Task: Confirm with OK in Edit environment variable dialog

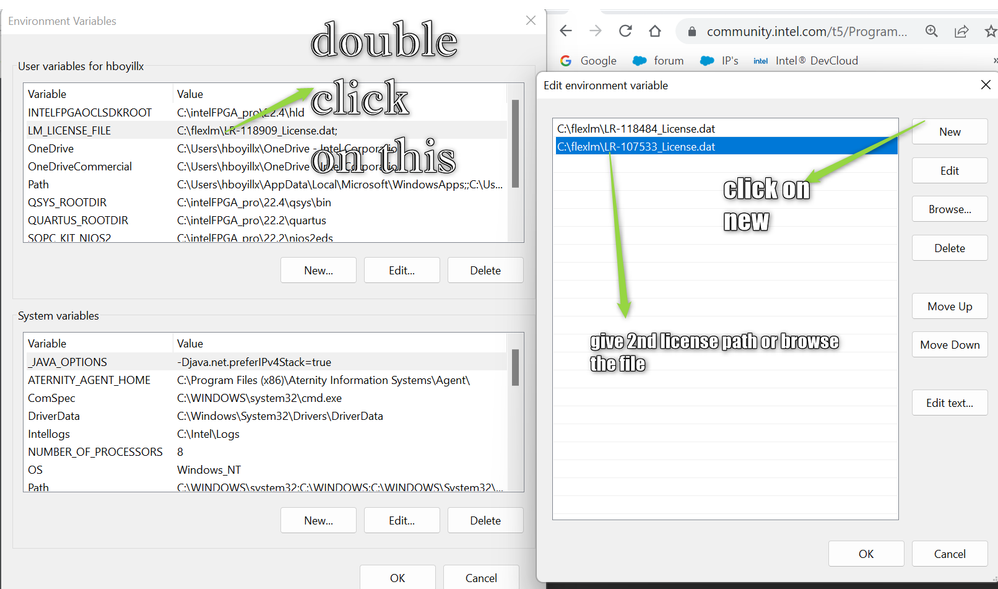Action: click(866, 554)
